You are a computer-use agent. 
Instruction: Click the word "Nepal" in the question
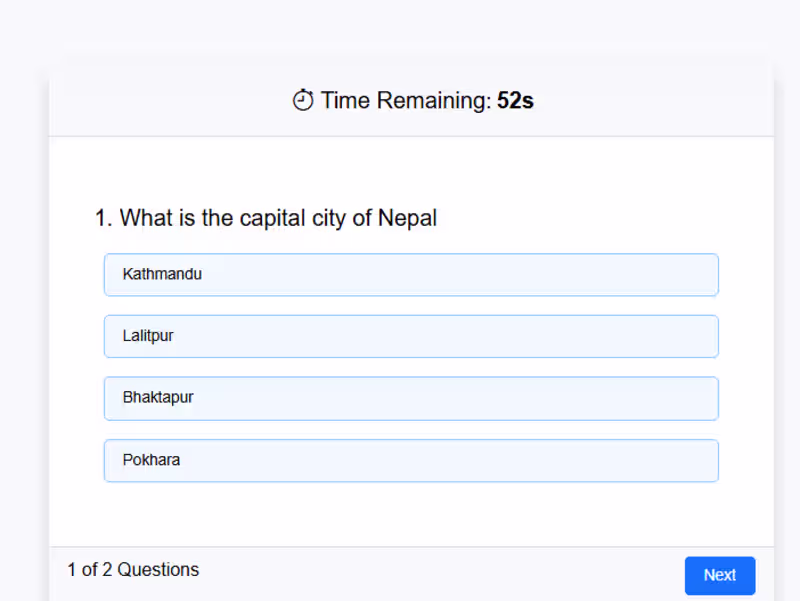tap(407, 218)
